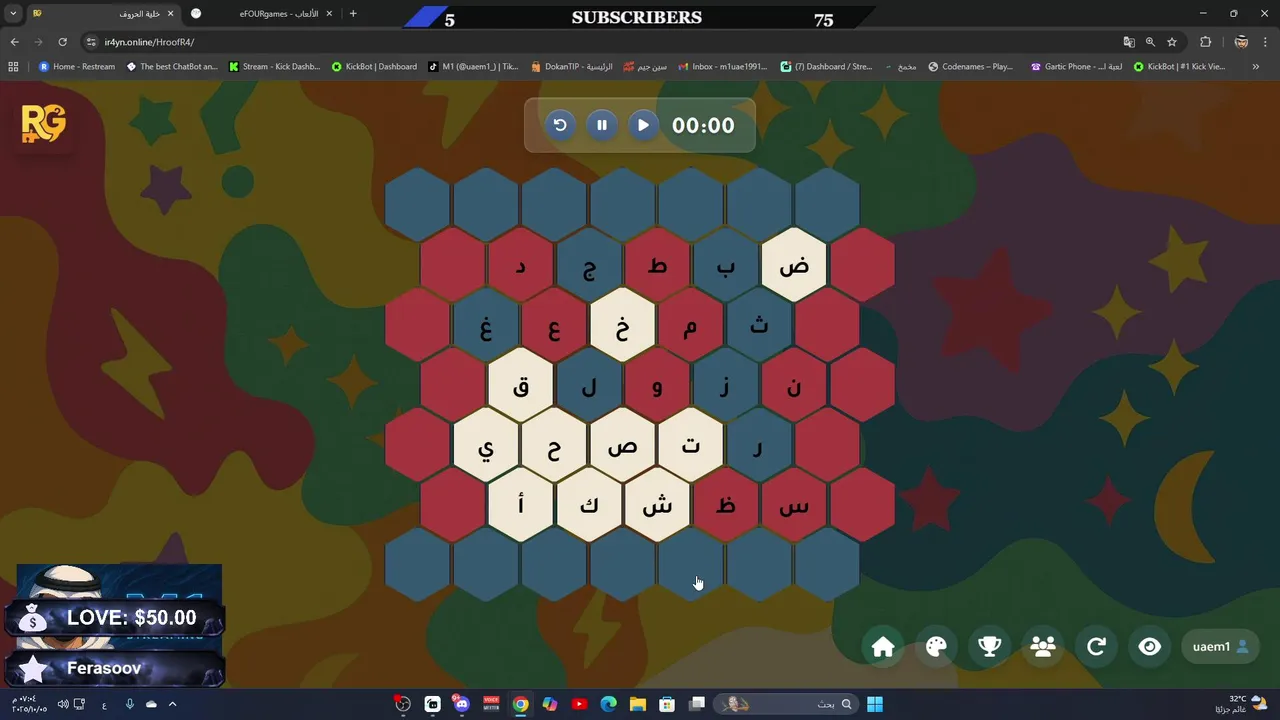Open the Gartic Phone bookmark
Screen dimensions: 1280x720
click(x=1075, y=67)
